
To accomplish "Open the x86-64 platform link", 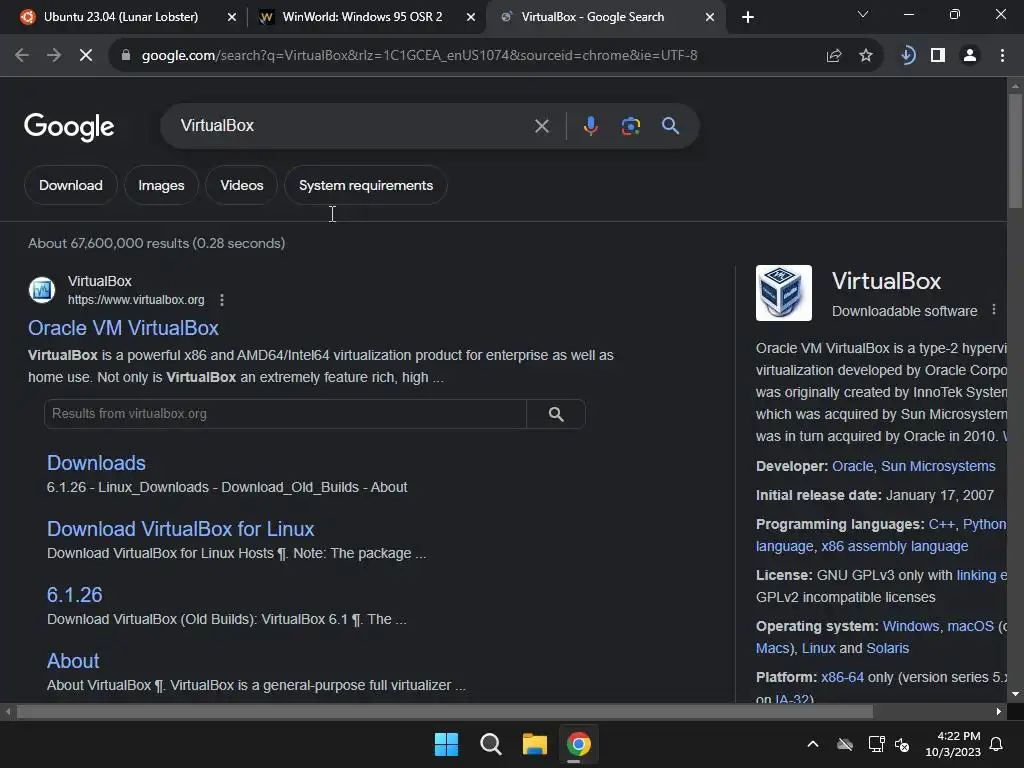I will coord(842,677).
